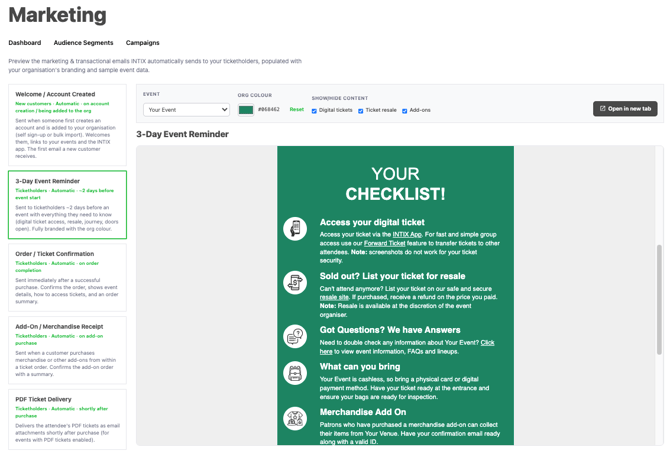Click the hex colour code text
Image resolution: width=670 pixels, height=457 pixels.
(x=269, y=109)
